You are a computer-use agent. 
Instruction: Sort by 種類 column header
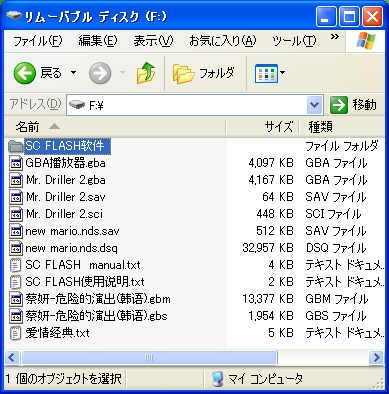[x=342, y=127]
